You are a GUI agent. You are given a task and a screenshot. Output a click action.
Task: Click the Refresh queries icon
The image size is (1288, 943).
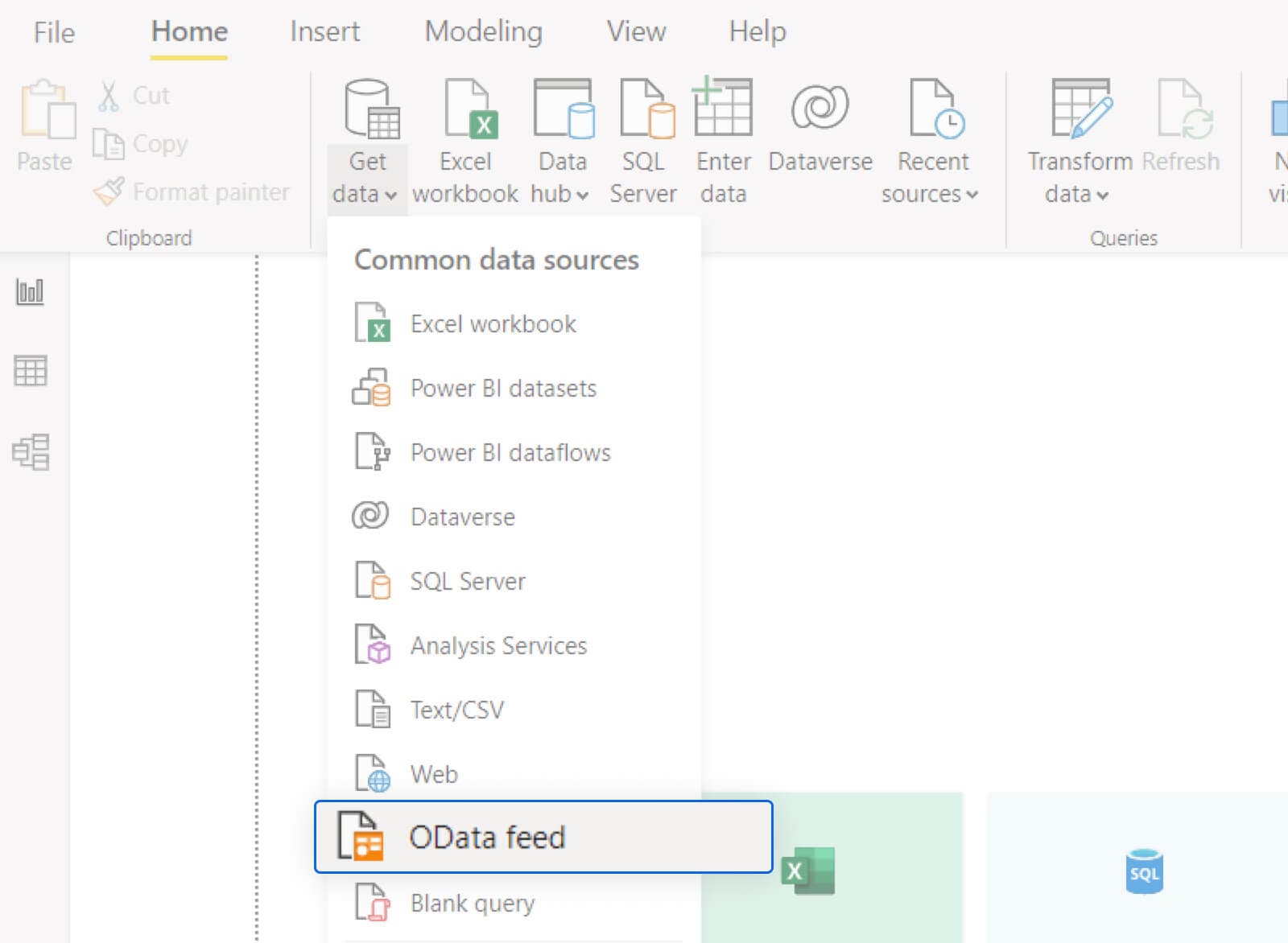(1186, 109)
